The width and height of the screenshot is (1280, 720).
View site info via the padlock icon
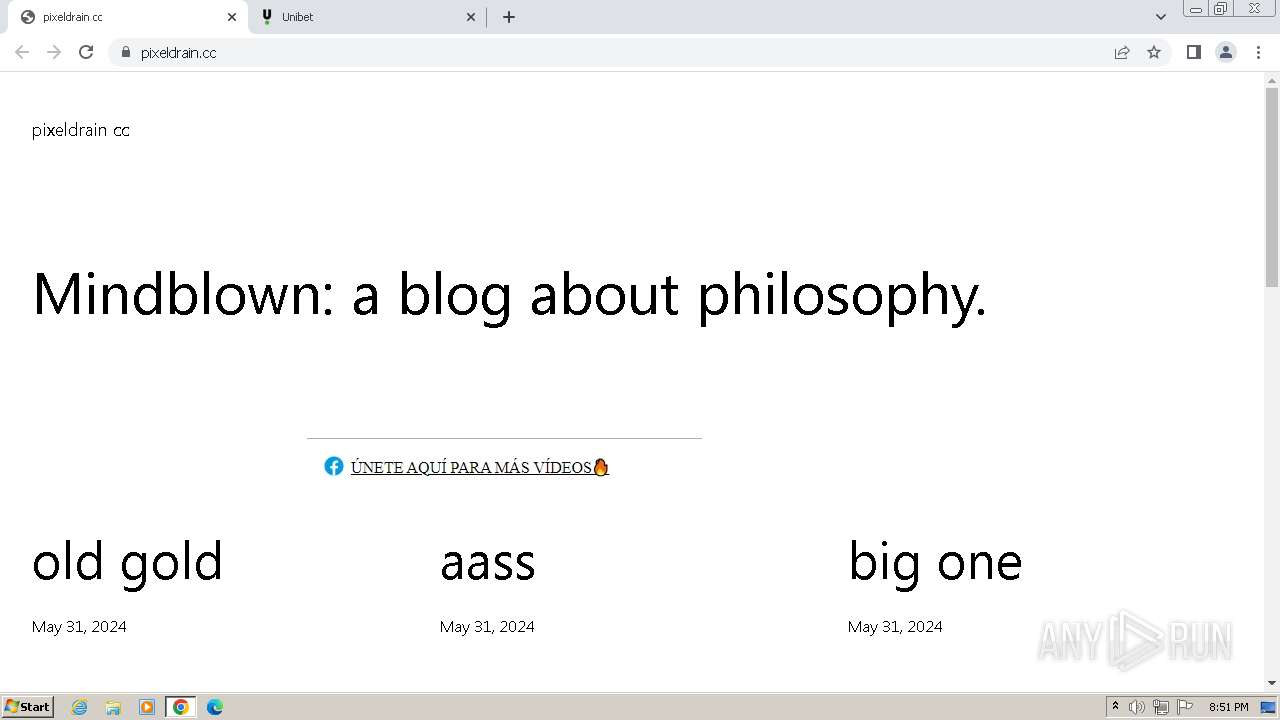pyautogui.click(x=125, y=52)
